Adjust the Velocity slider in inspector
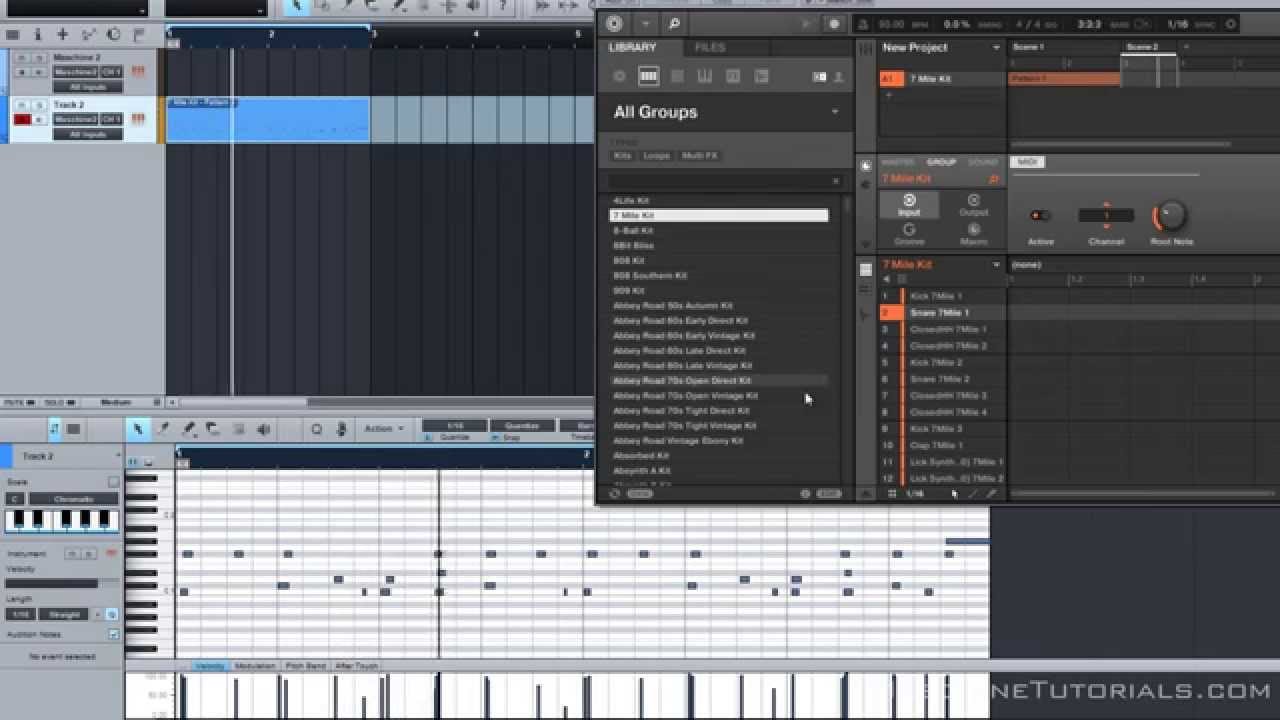 pos(64,583)
